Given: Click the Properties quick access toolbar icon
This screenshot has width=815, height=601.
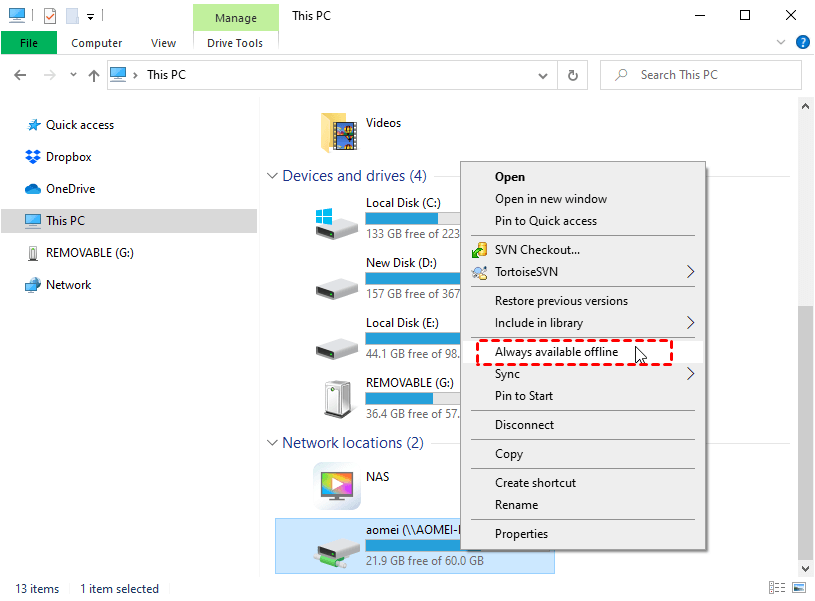Looking at the screenshot, I should pyautogui.click(x=50, y=16).
